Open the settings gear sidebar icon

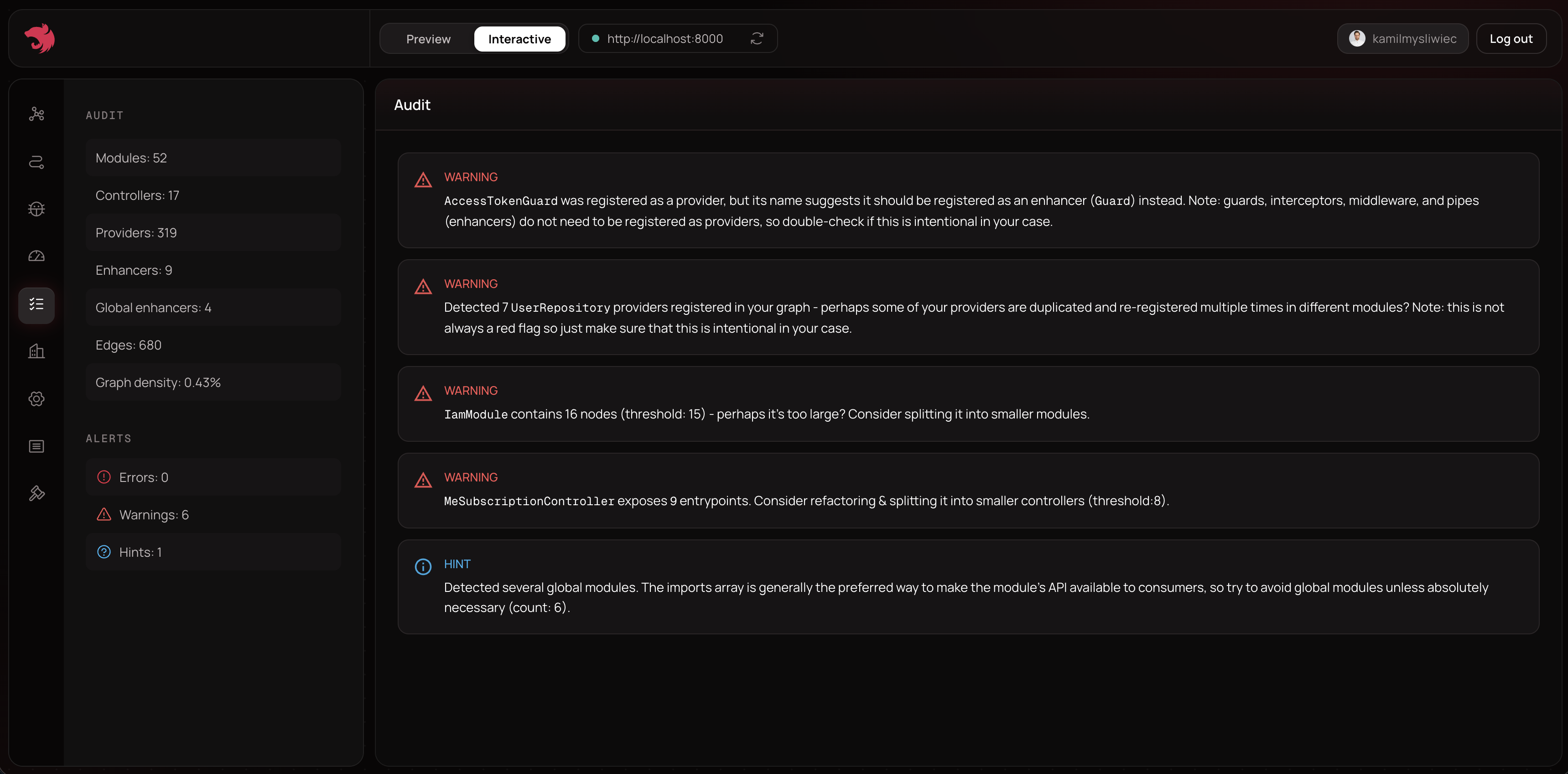coord(36,399)
